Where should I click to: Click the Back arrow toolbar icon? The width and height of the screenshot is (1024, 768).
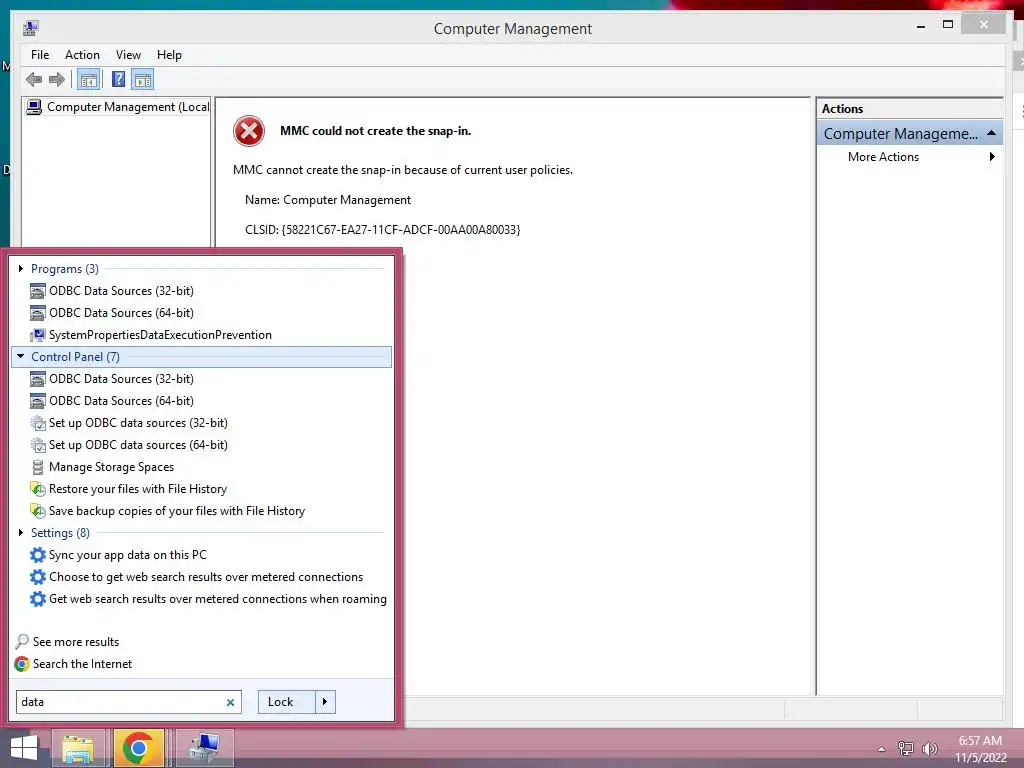click(34, 80)
